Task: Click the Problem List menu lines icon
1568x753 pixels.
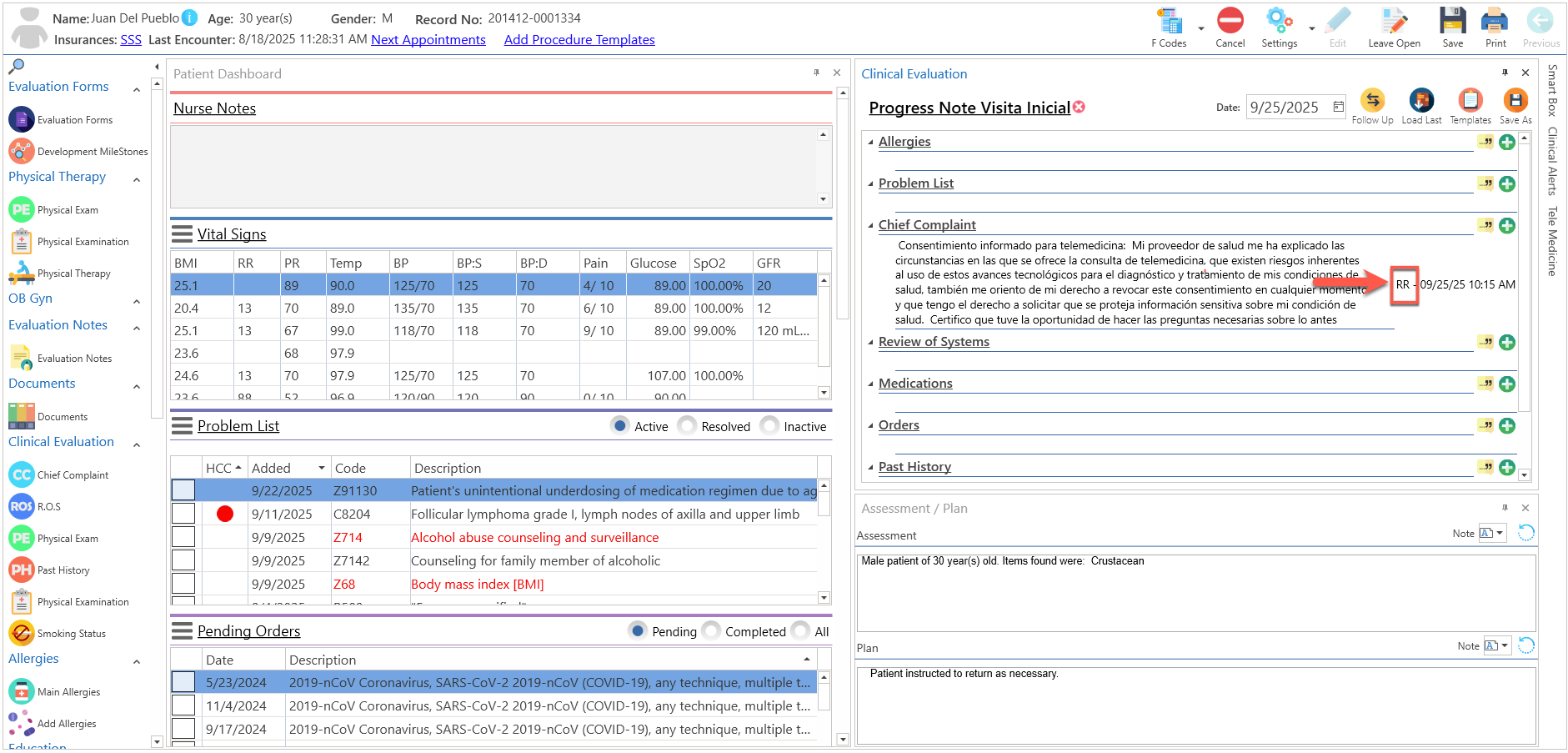Action: [182, 426]
